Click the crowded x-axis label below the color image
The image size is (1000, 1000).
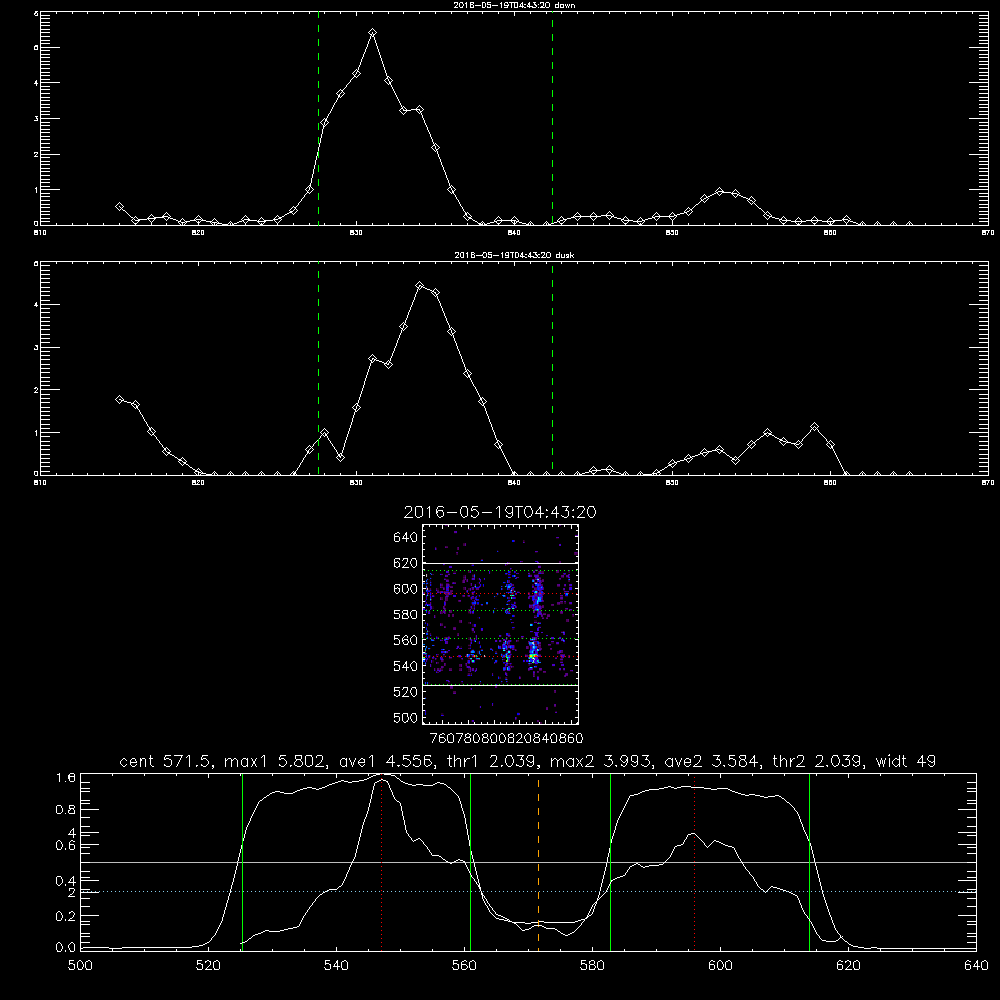coord(507,738)
